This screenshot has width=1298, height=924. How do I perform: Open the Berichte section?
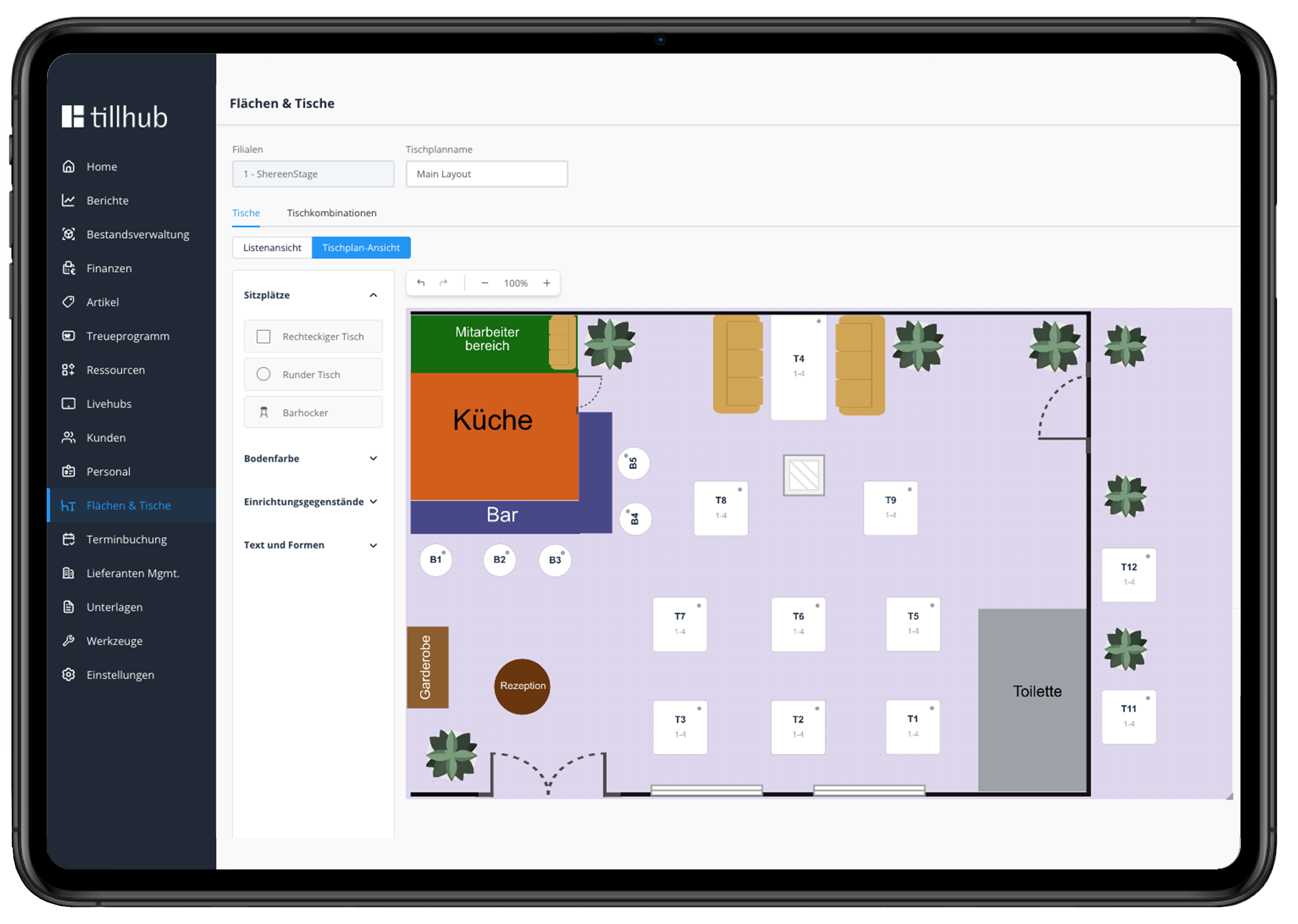[x=107, y=200]
